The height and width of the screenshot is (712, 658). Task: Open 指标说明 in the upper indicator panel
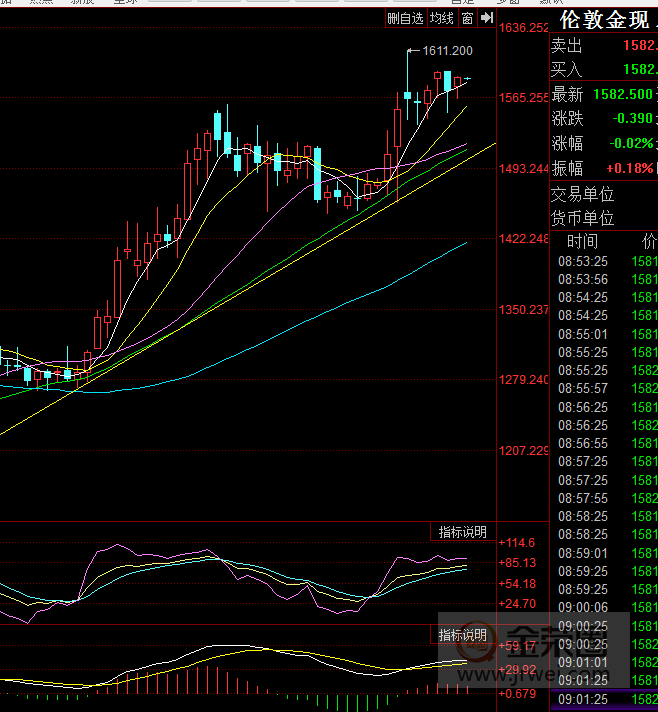[463, 532]
